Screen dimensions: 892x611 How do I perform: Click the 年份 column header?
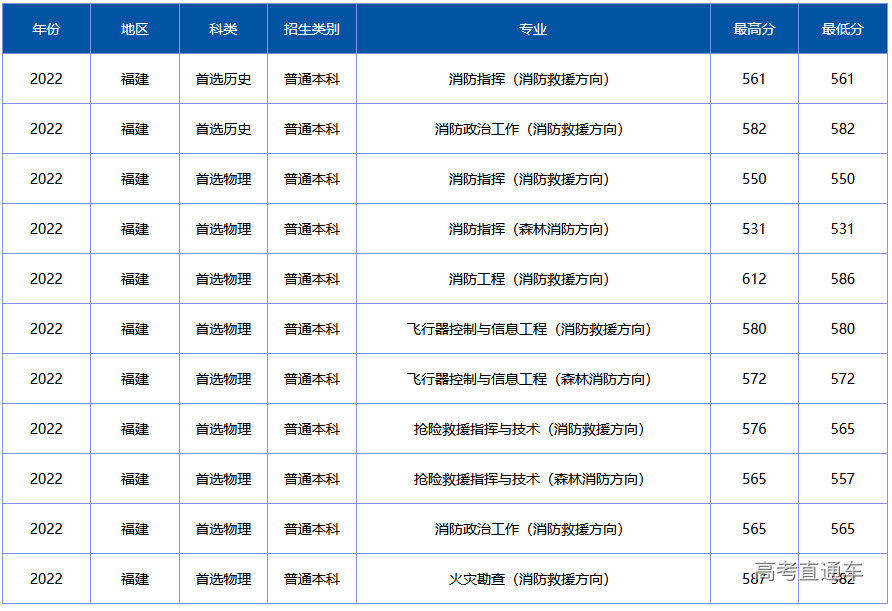click(x=46, y=29)
